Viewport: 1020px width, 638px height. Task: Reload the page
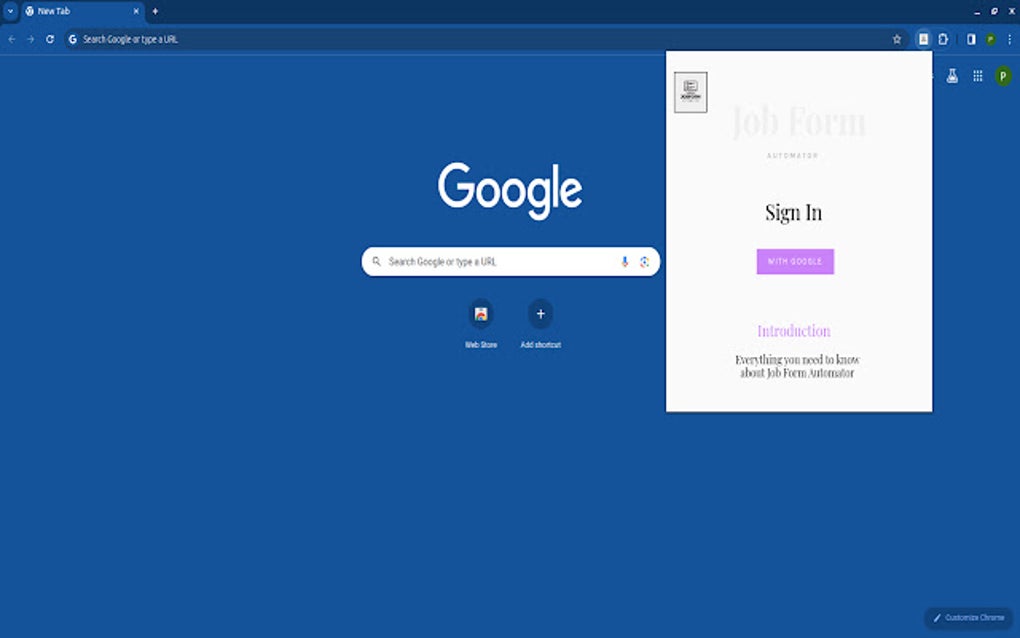click(x=50, y=39)
